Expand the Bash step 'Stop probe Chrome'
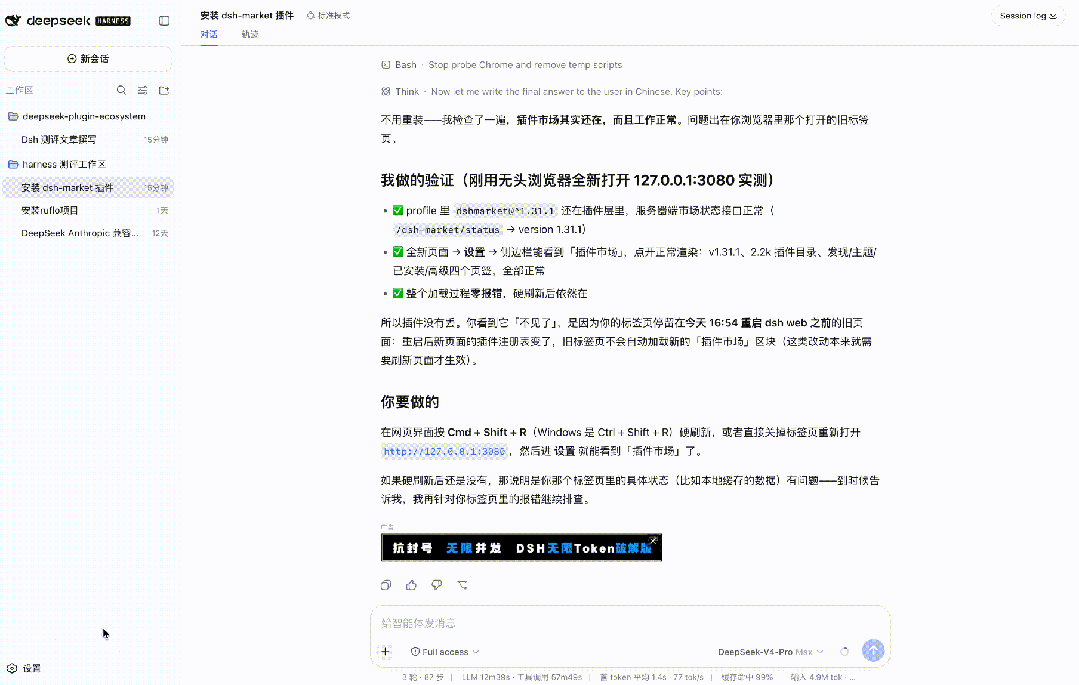1079x685 pixels. click(502, 65)
